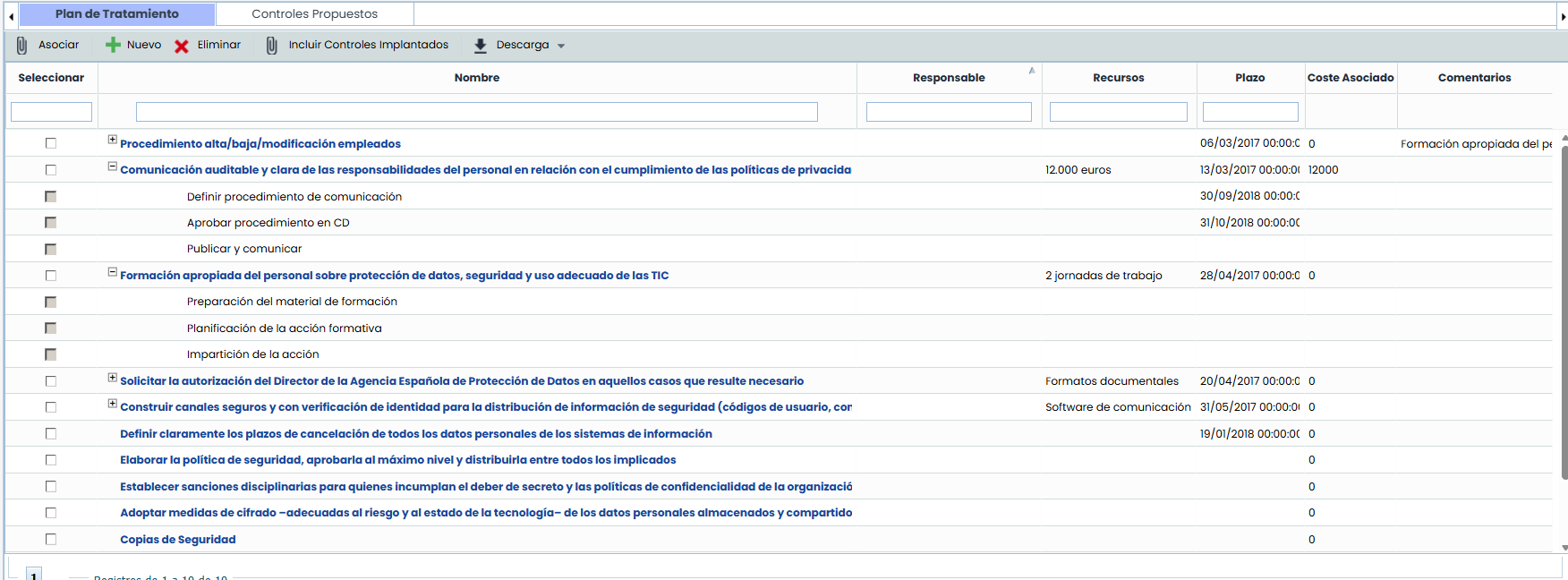Select the Copias de Seguridad checkbox
Image resolution: width=1568 pixels, height=580 pixels.
coord(51,540)
